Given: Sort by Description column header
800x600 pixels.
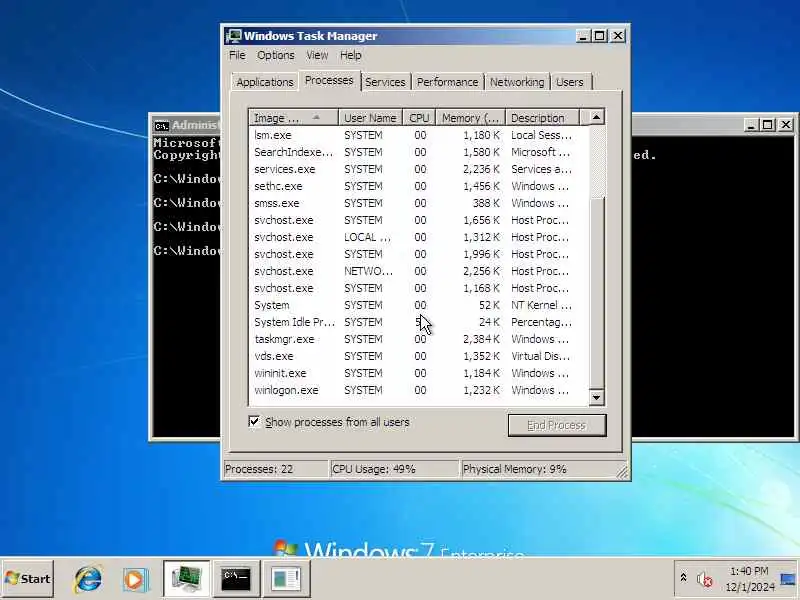Looking at the screenshot, I should [x=542, y=118].
